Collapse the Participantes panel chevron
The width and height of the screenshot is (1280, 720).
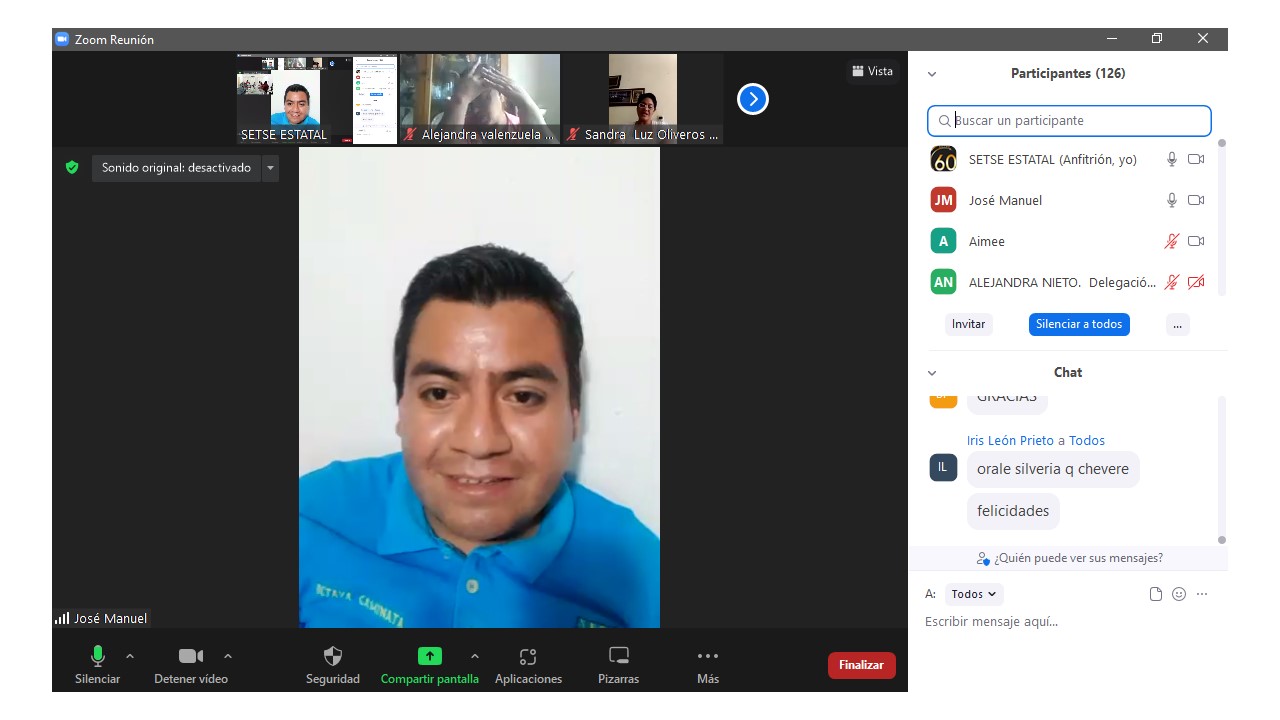click(x=932, y=74)
